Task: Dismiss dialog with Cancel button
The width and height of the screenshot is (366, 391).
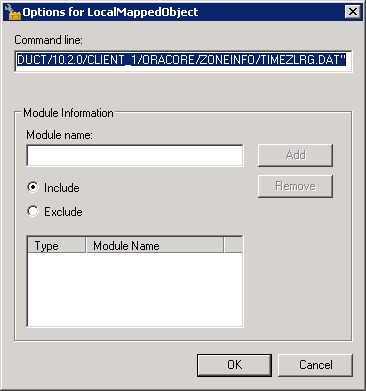Action: (315, 365)
